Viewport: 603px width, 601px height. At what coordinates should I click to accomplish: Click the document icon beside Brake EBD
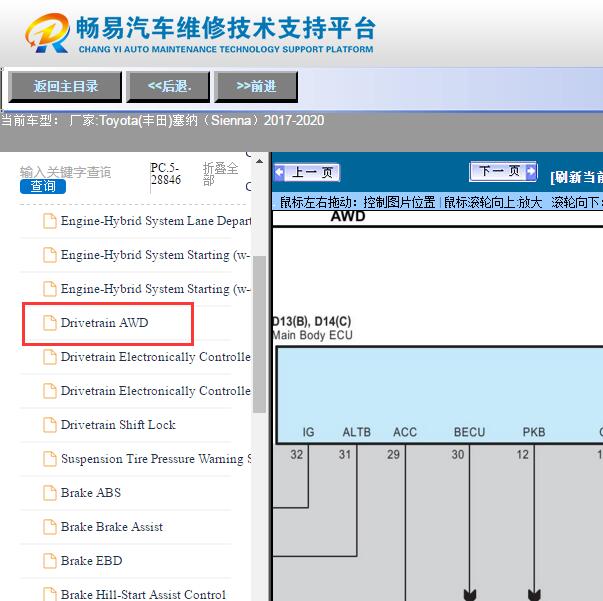[x=50, y=561]
